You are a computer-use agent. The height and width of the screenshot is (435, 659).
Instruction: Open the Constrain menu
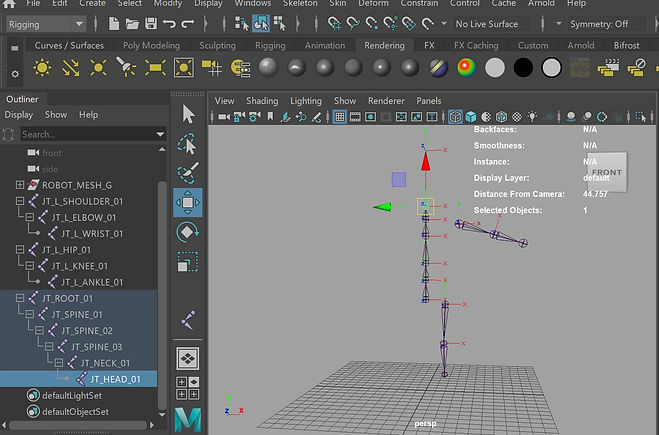419,4
